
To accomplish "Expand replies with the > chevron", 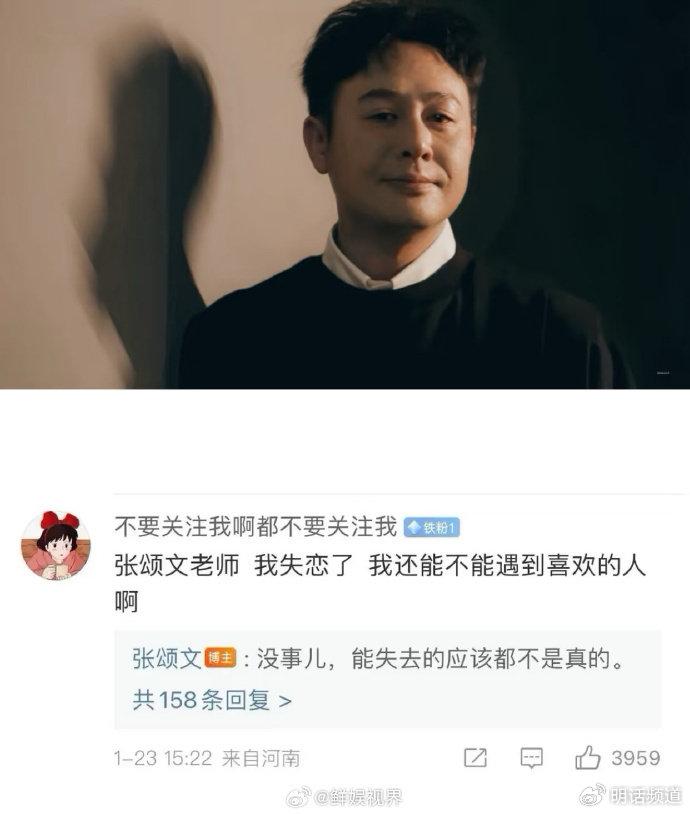I will tap(285, 701).
